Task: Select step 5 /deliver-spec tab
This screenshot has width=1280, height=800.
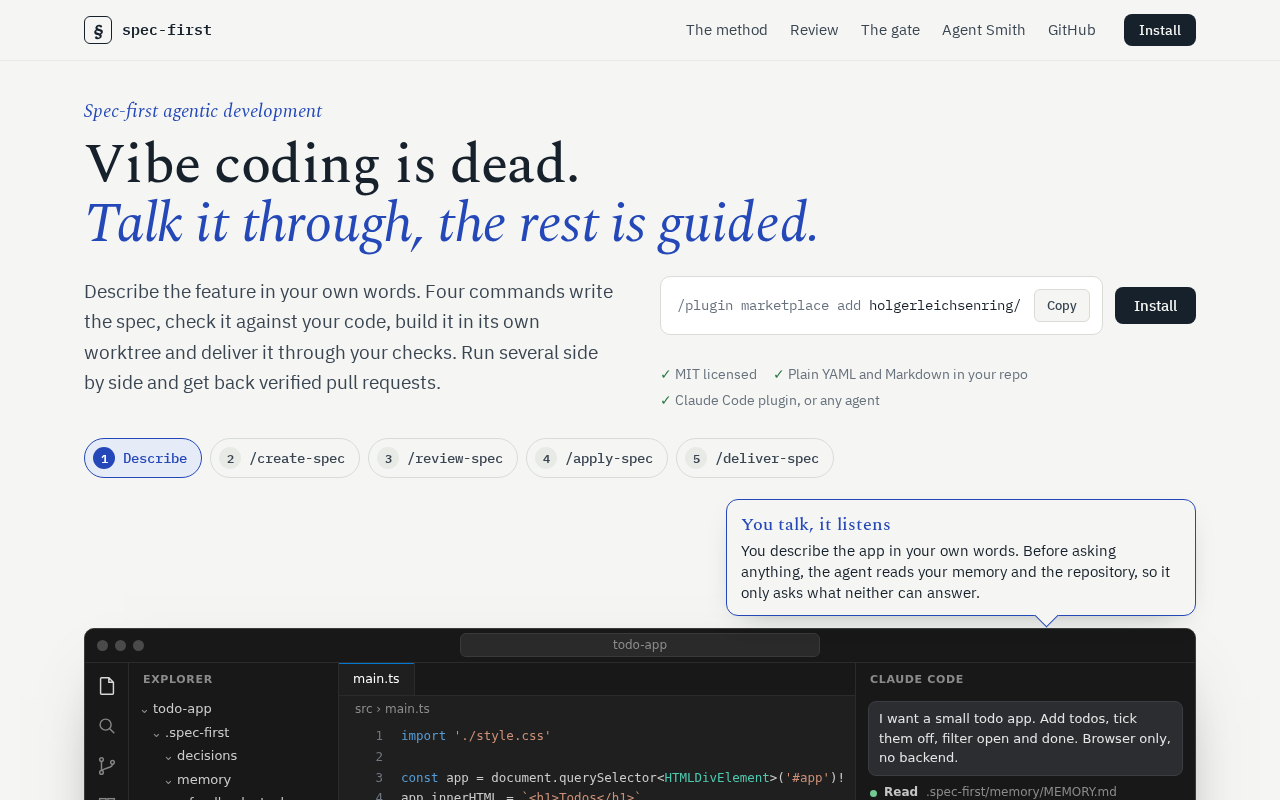Action: (x=755, y=458)
